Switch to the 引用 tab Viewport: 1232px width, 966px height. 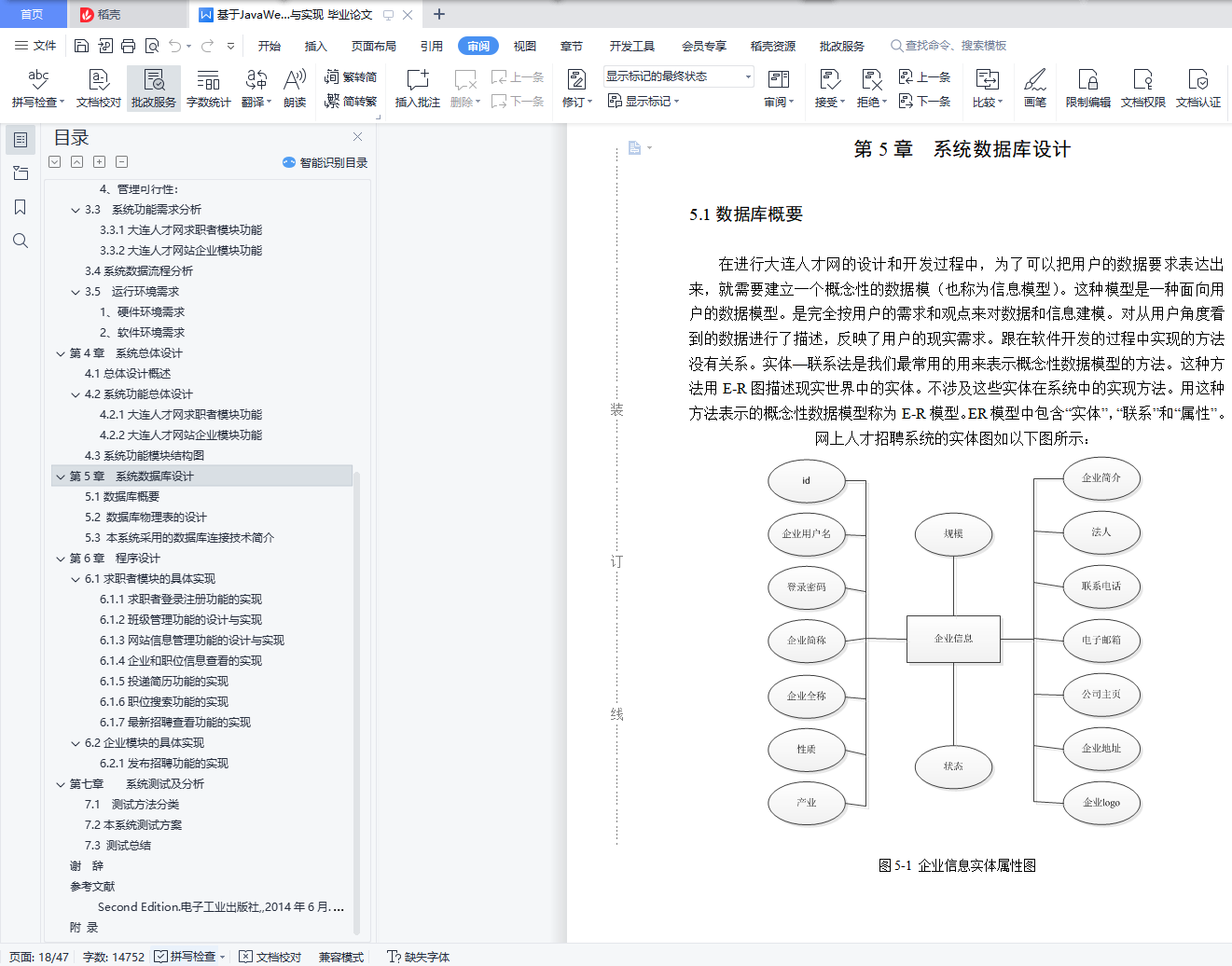(x=432, y=46)
